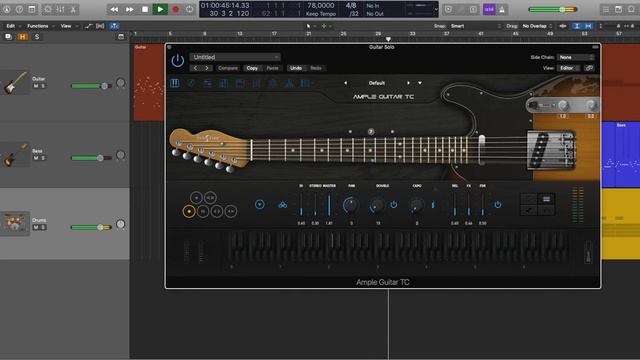640x360 pixels.
Task: Go to previous preset arrow in plugin header
Action: coord(196,68)
